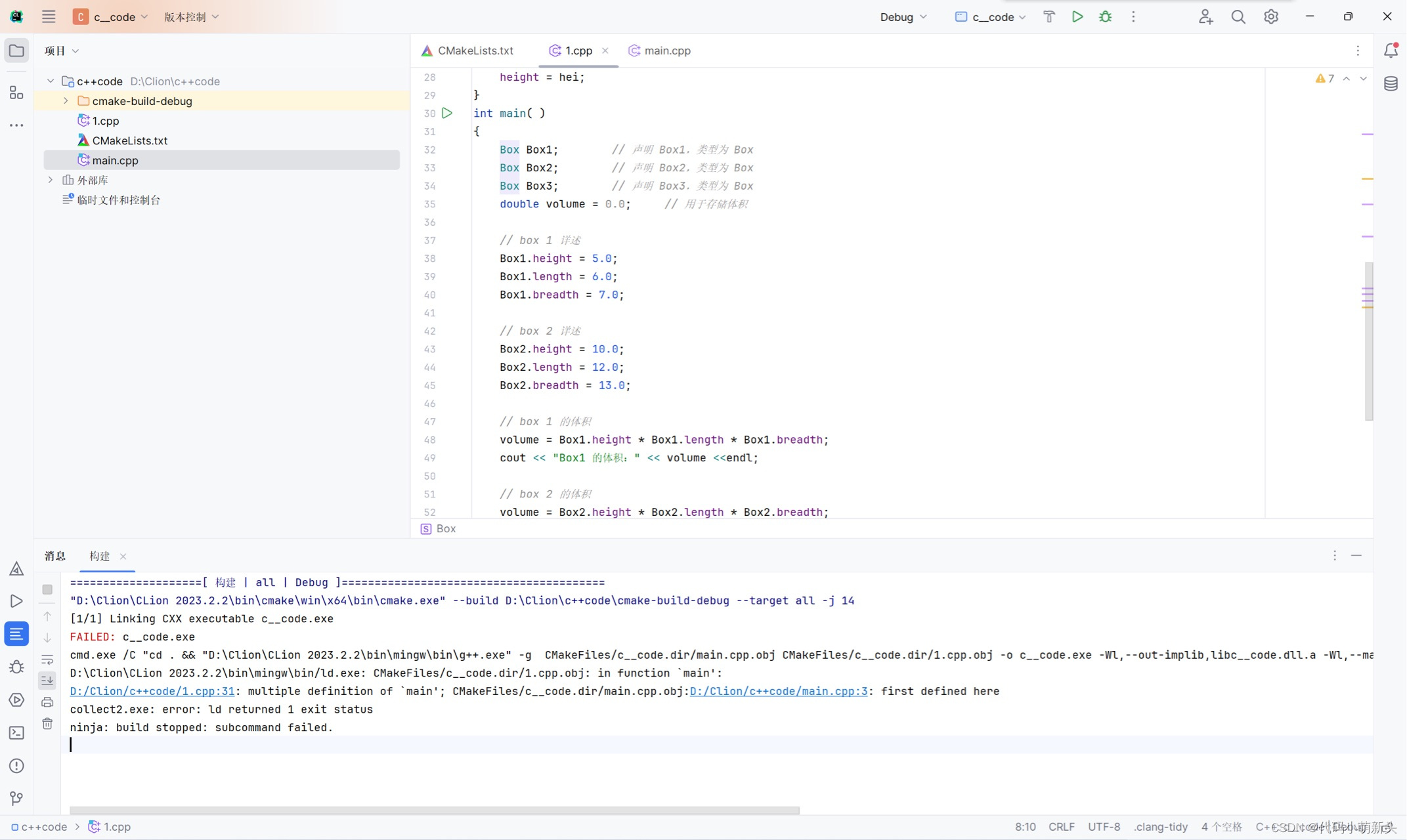This screenshot has height=840, width=1407.
Task: Show more tool windows
Action: pyautogui.click(x=16, y=125)
